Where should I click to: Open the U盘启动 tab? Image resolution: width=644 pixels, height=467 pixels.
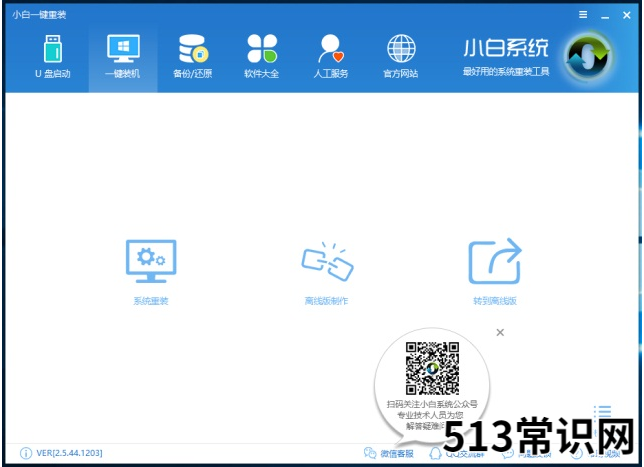pyautogui.click(x=53, y=57)
